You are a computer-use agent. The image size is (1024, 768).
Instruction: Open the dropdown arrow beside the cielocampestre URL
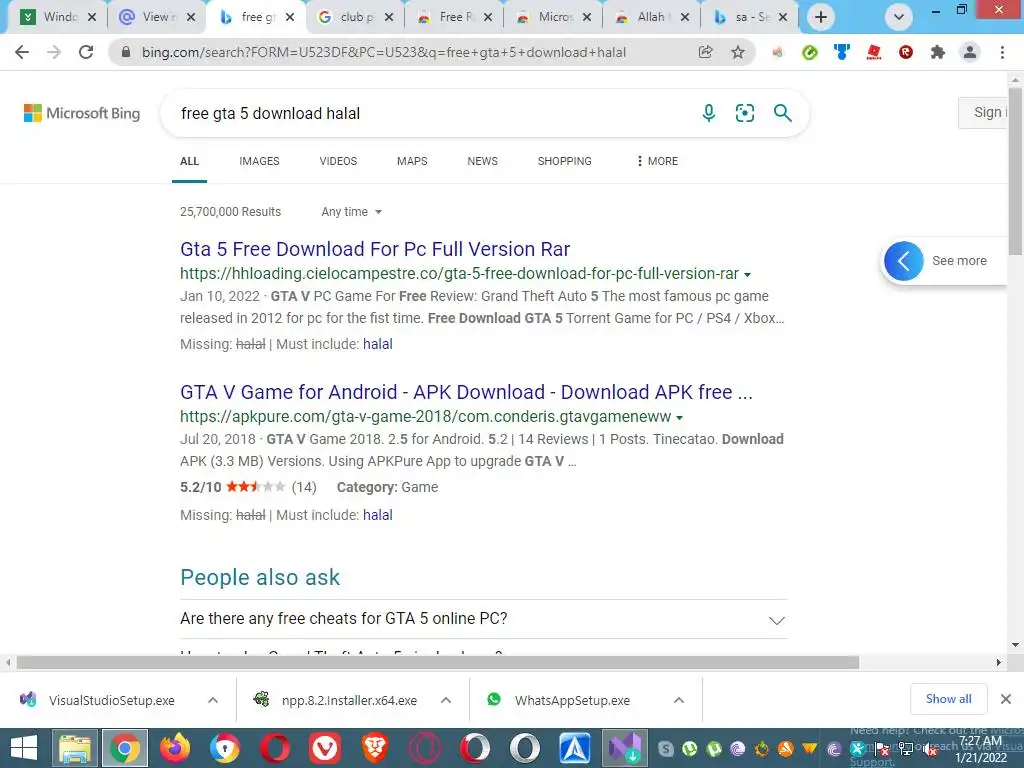coord(747,274)
